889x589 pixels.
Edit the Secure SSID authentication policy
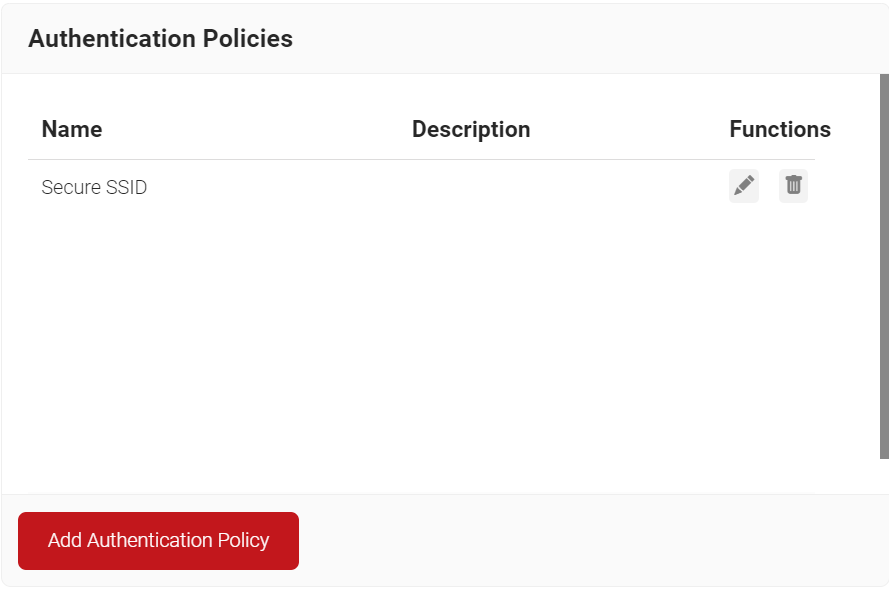click(744, 186)
